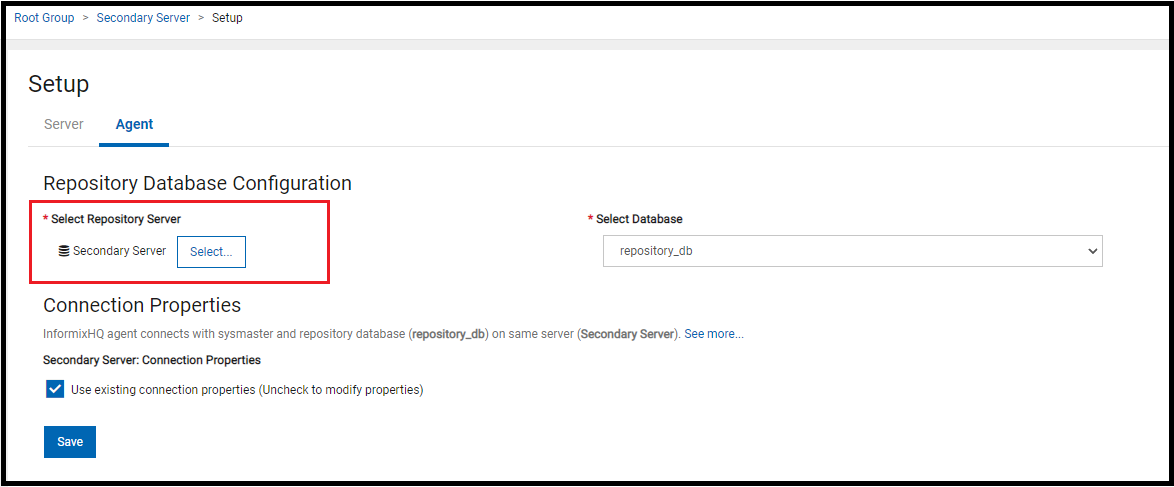Click the Select Repository Server label
The image size is (1174, 487).
click(x=115, y=219)
